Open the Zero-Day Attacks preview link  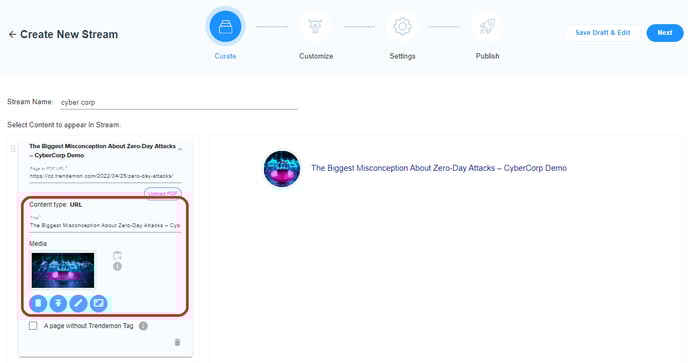439,168
